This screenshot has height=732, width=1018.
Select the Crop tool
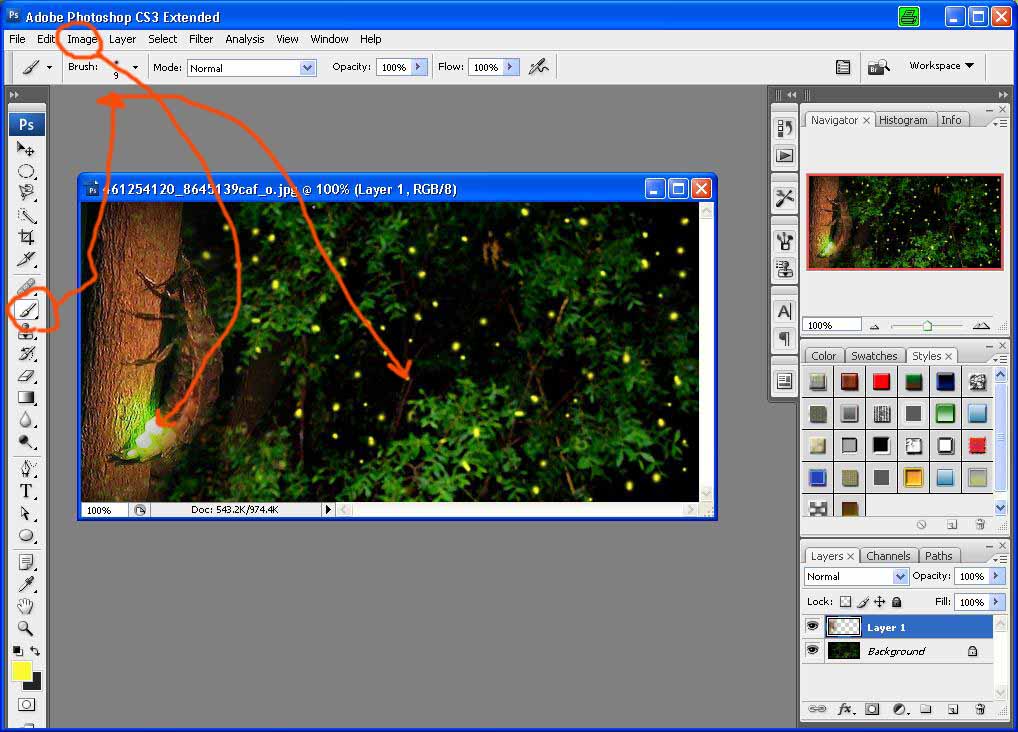click(27, 237)
